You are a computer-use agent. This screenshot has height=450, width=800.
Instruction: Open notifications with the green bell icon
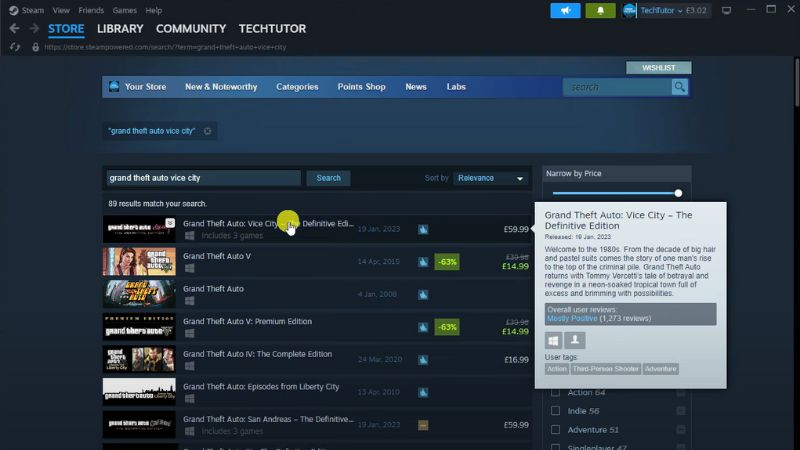coord(600,10)
